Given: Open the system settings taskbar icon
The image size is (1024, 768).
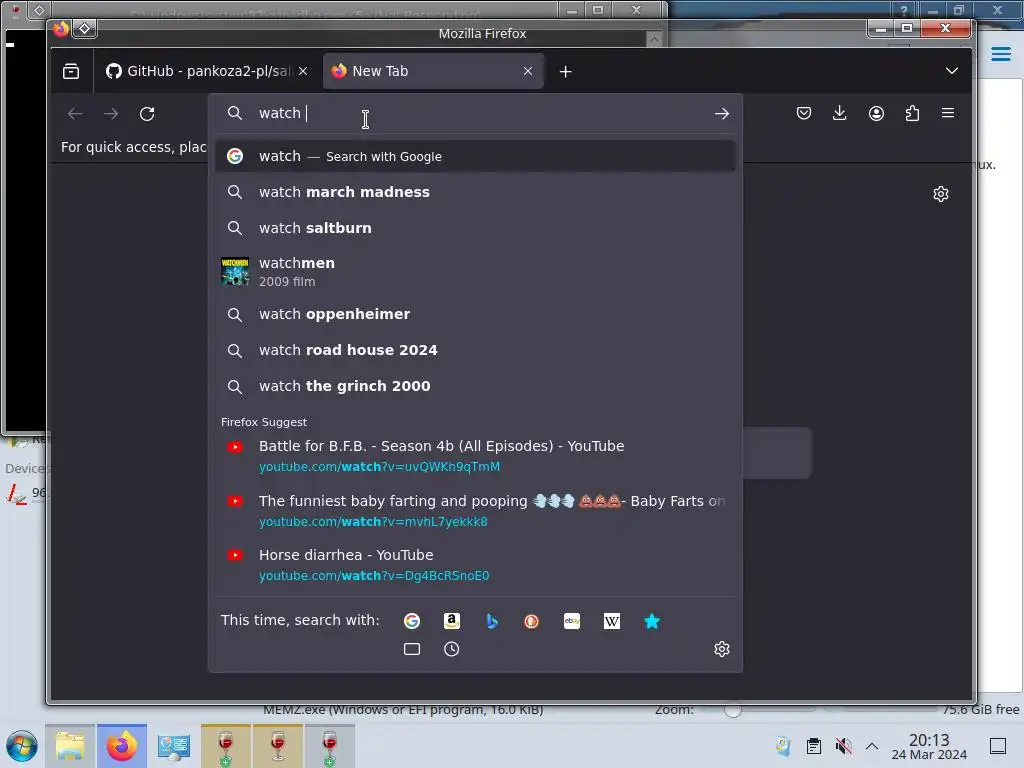Looking at the screenshot, I should tap(174, 746).
